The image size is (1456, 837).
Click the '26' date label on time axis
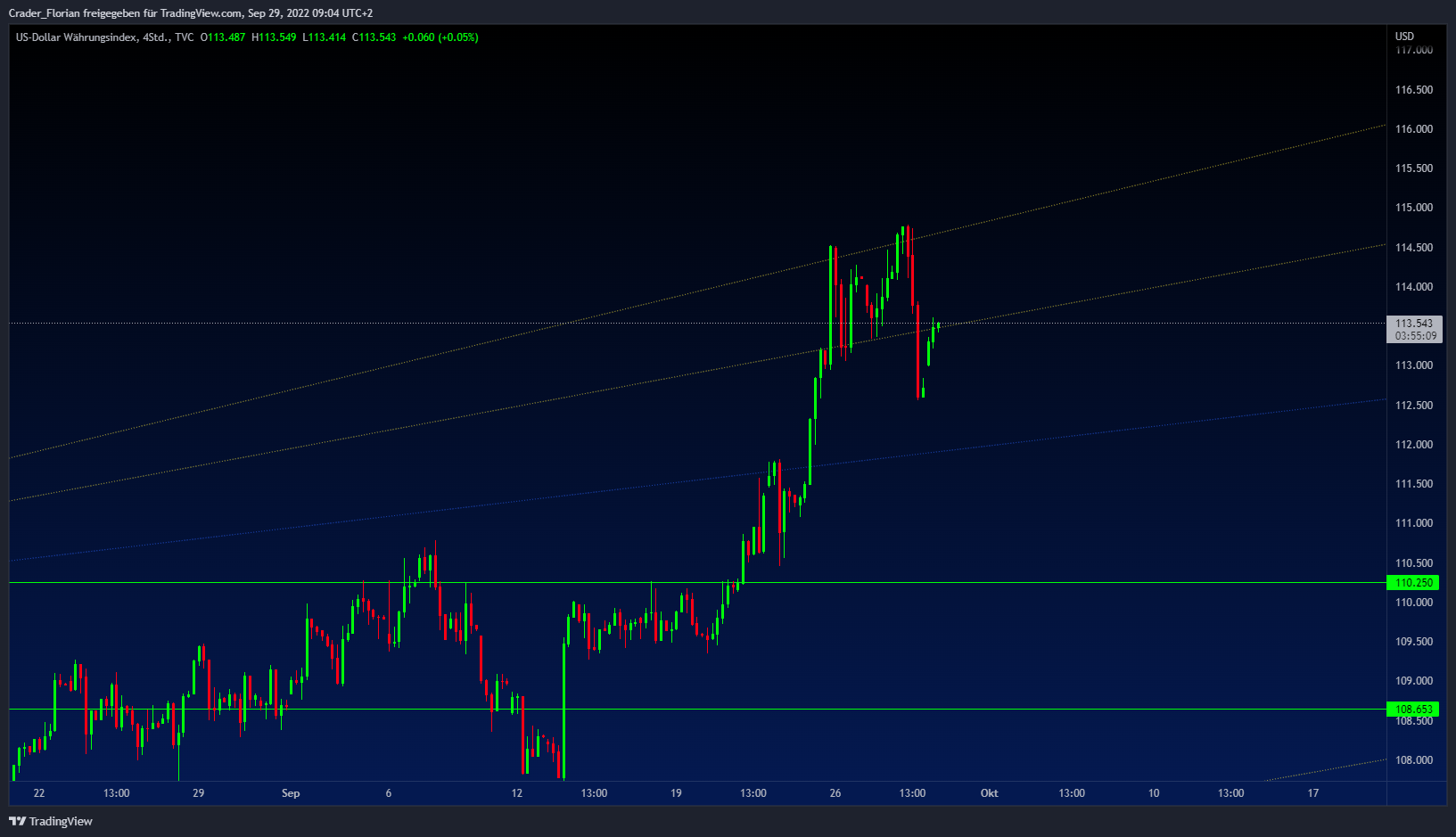(835, 793)
